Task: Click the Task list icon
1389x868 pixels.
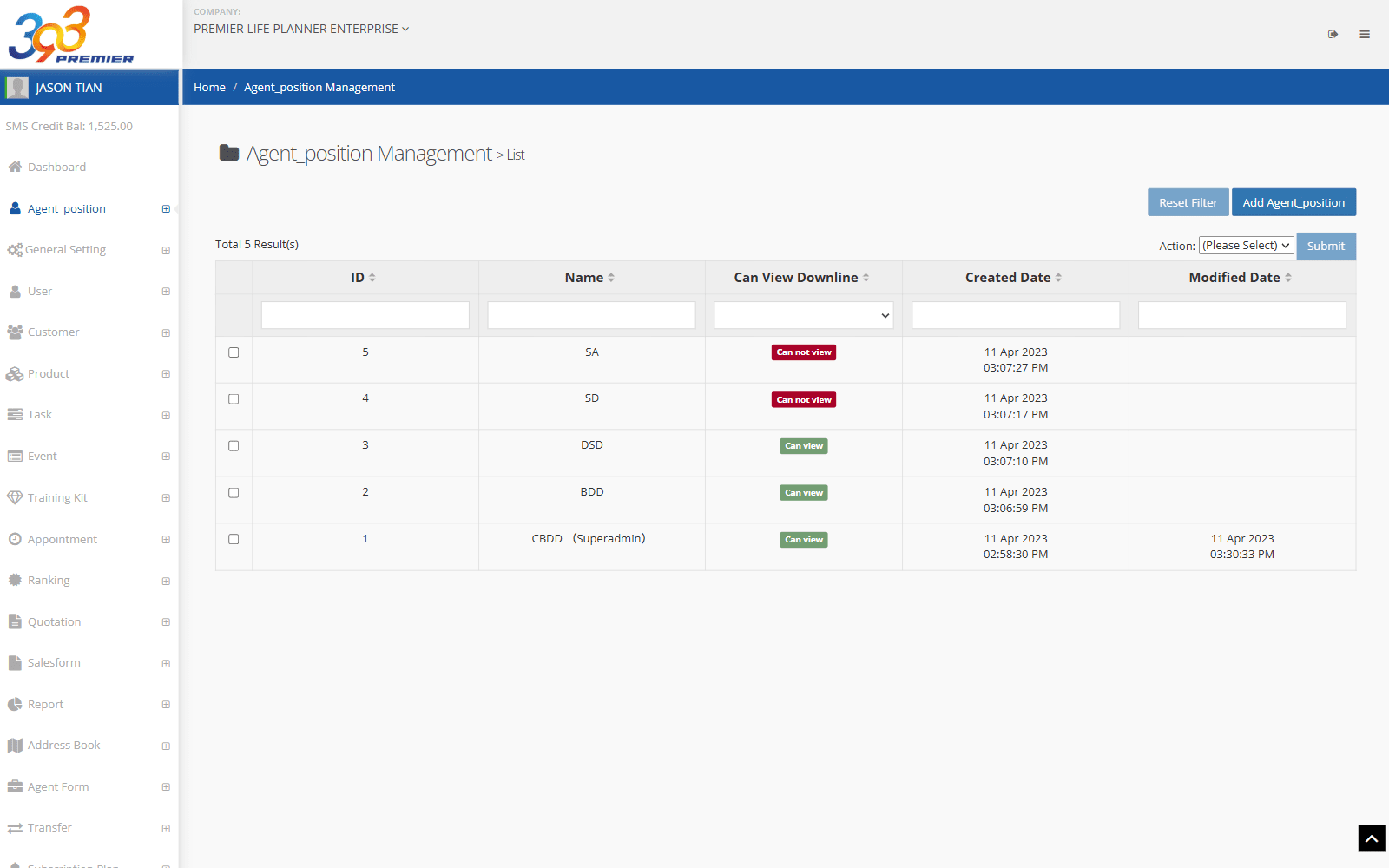Action: coord(15,415)
